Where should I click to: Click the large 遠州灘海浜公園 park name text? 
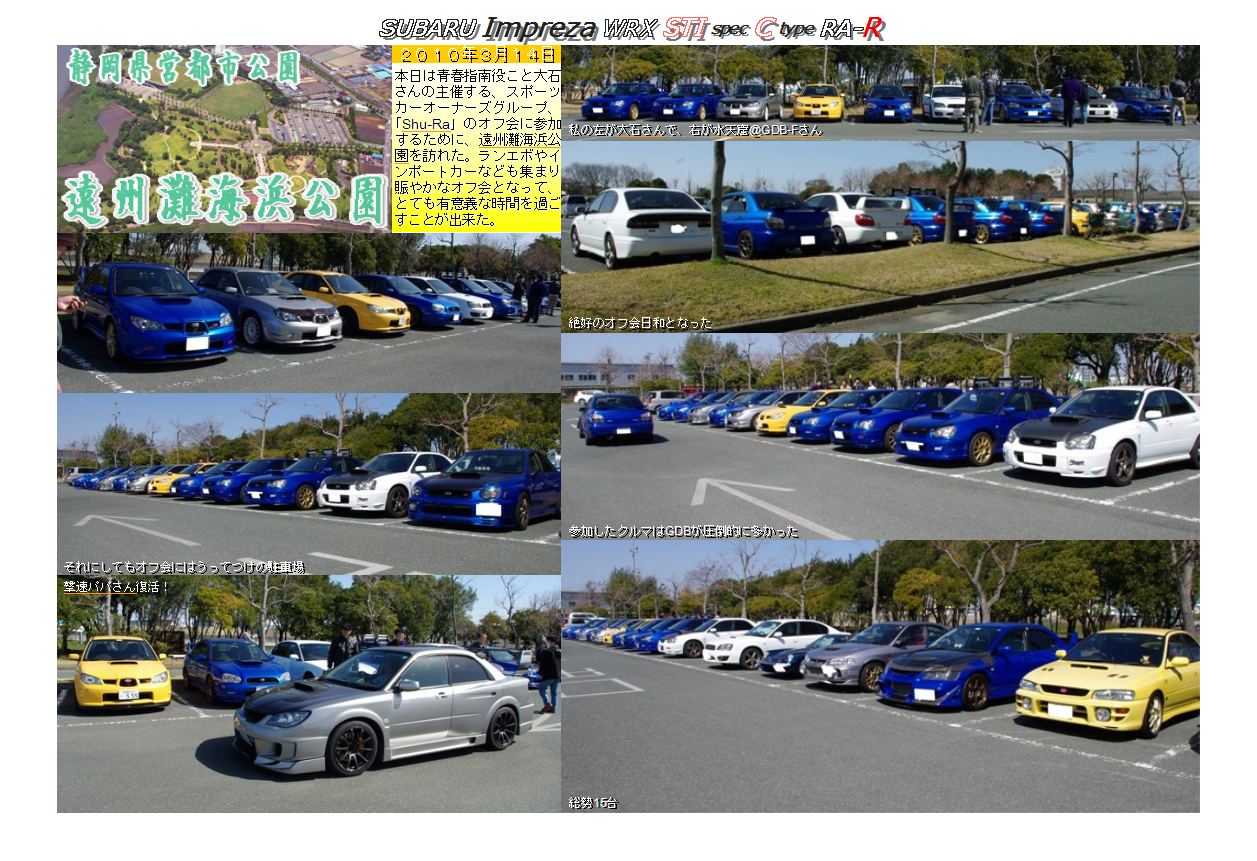pos(224,201)
